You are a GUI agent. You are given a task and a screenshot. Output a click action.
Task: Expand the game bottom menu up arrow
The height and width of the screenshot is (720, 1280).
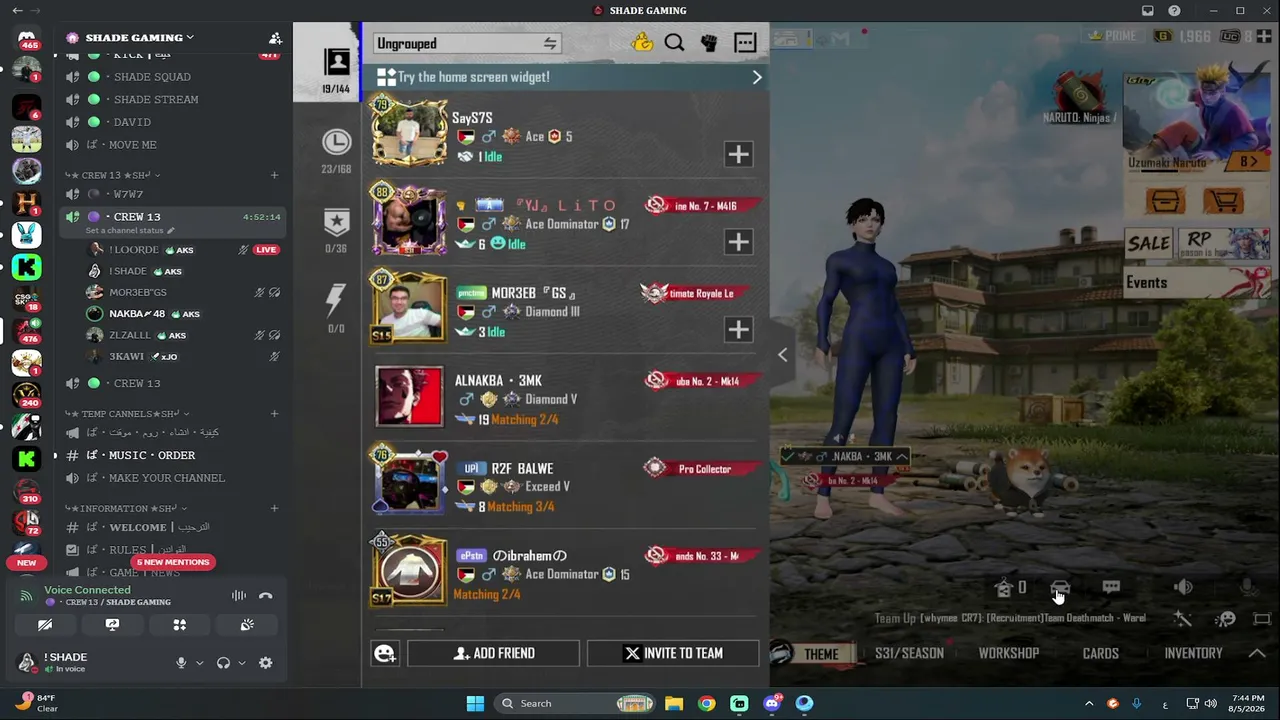(1257, 653)
